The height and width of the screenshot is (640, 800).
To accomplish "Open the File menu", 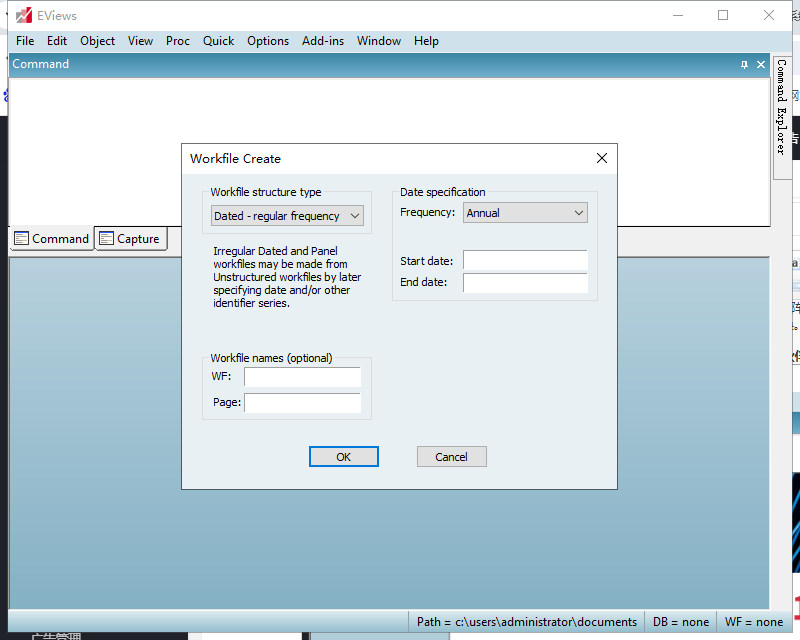I will (x=25, y=41).
